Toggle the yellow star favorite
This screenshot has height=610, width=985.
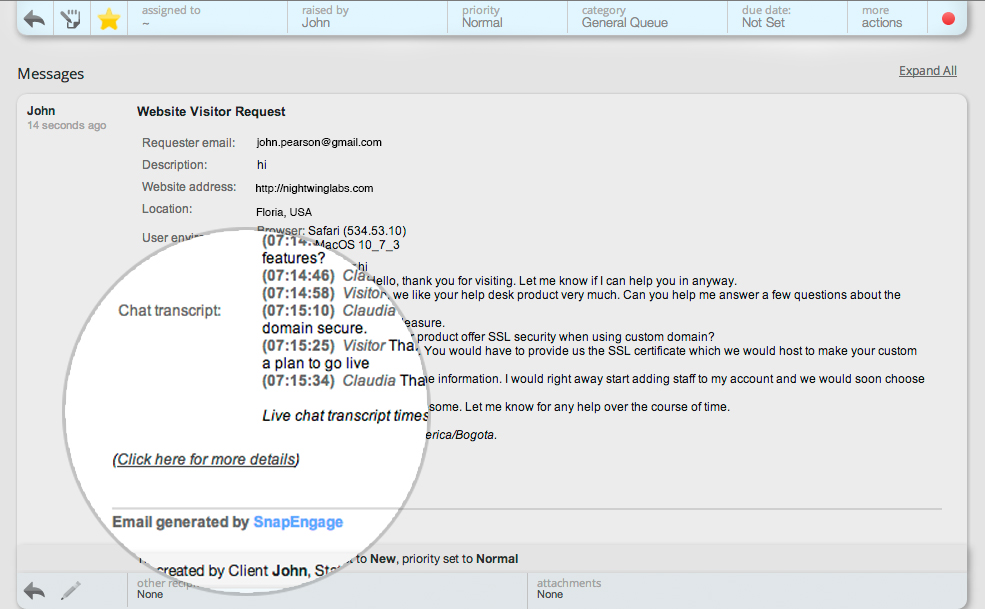click(109, 19)
